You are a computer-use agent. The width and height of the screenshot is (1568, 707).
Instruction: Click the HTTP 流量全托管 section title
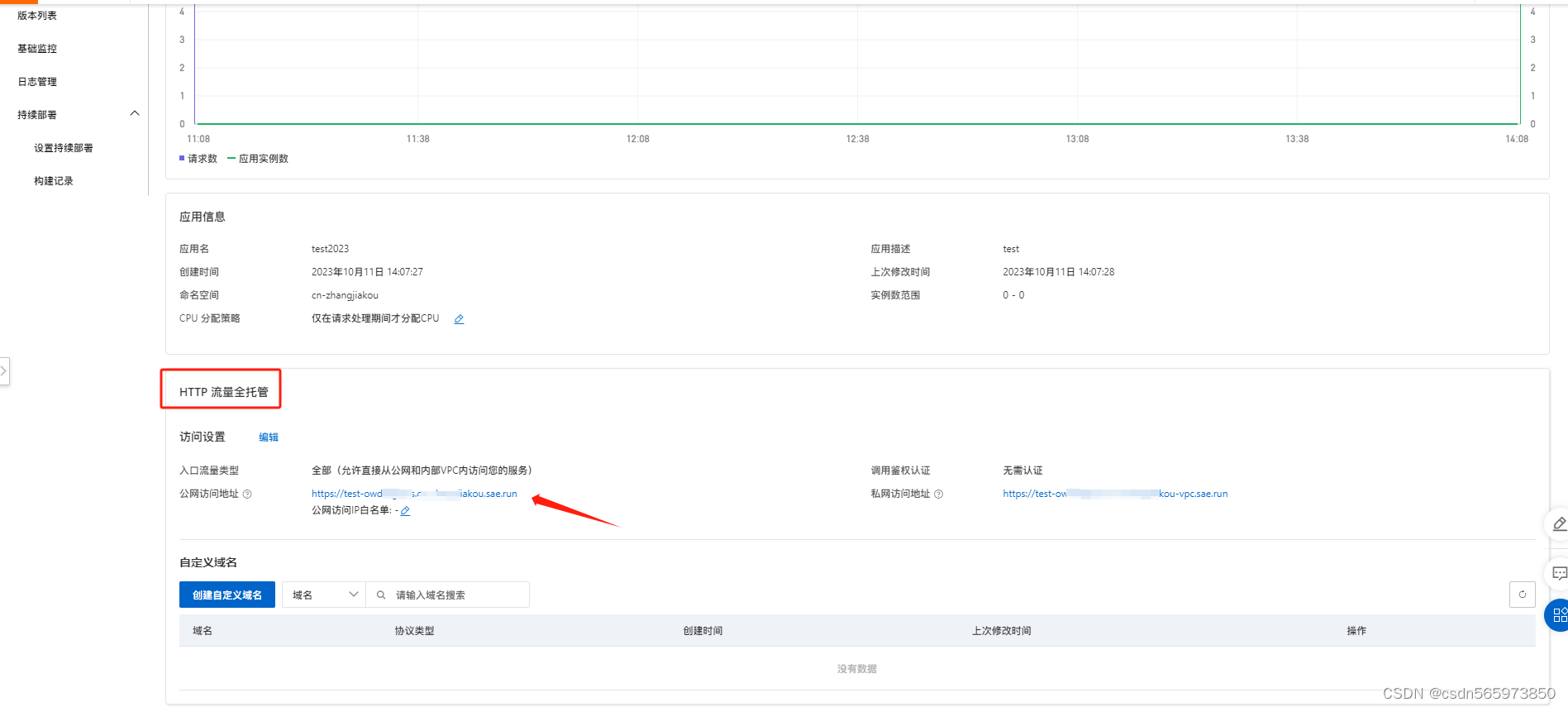coord(223,392)
